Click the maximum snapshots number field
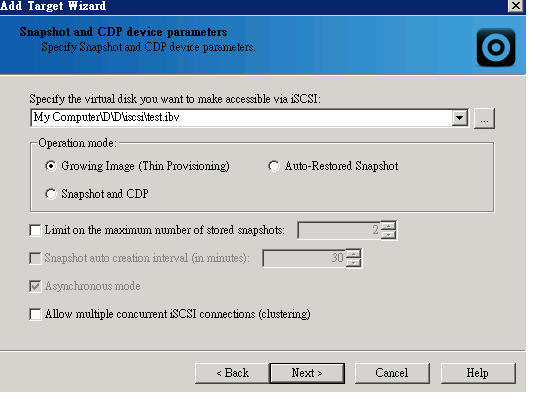The image size is (535, 399). tap(339, 230)
